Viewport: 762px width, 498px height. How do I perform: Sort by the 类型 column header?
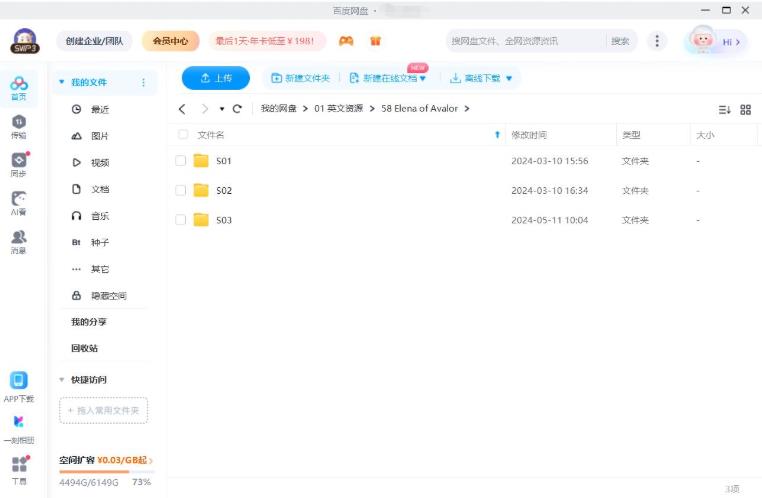coord(631,135)
